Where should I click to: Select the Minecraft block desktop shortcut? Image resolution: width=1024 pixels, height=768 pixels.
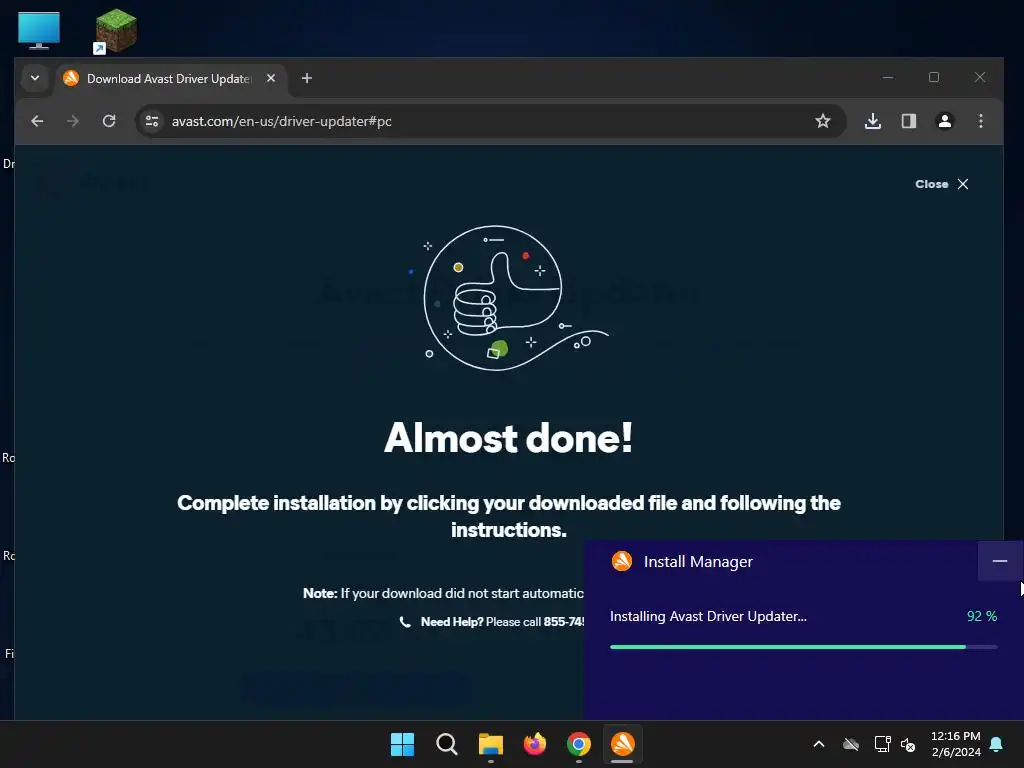[x=115, y=30]
